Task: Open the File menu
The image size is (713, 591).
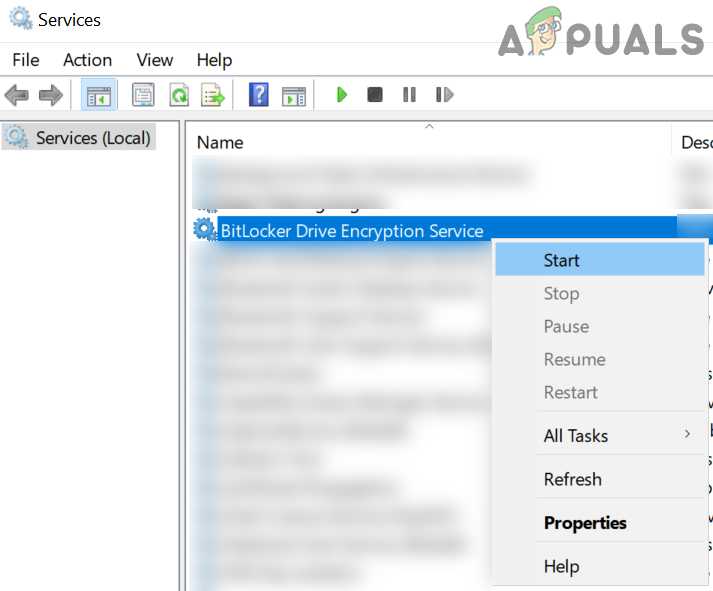Action: pyautogui.click(x=26, y=60)
